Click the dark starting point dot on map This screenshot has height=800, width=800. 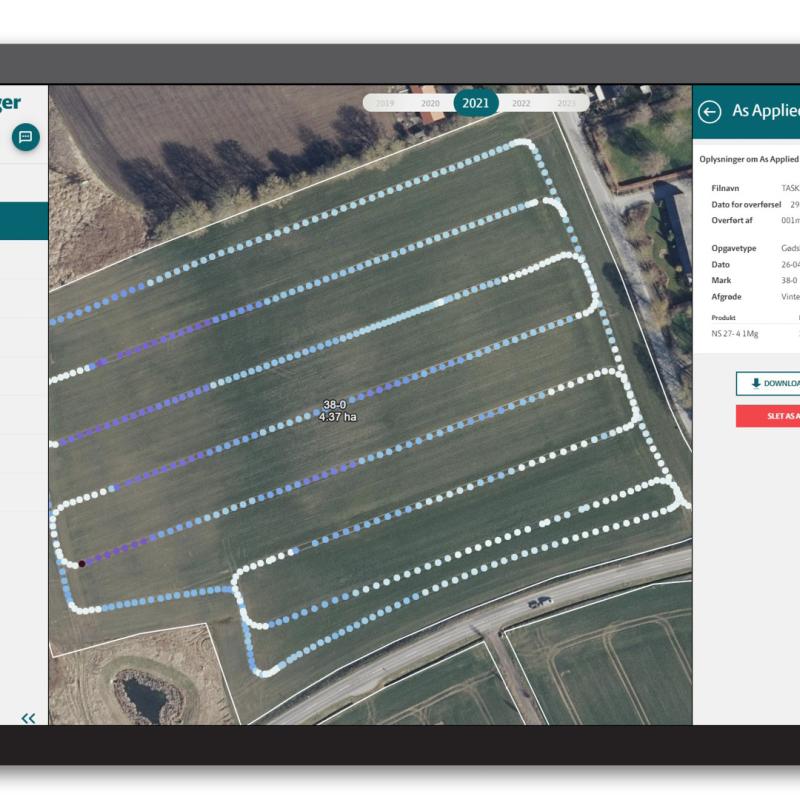[82, 564]
